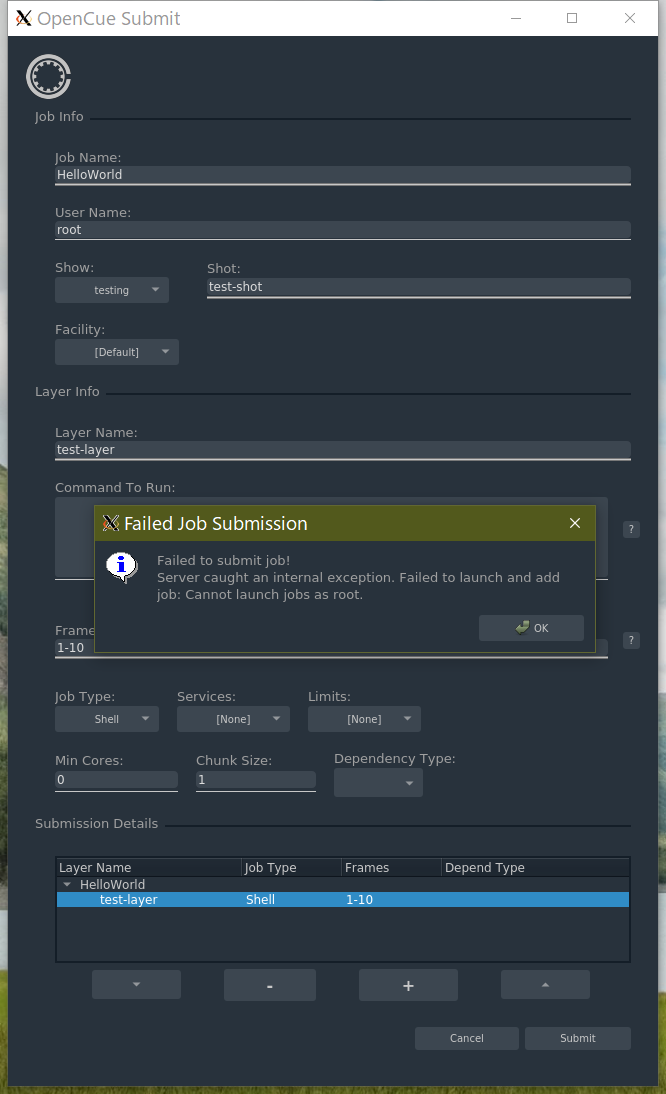Viewport: 666px width, 1094px height.
Task: Click the Shot field with test-shot
Action: (418, 287)
